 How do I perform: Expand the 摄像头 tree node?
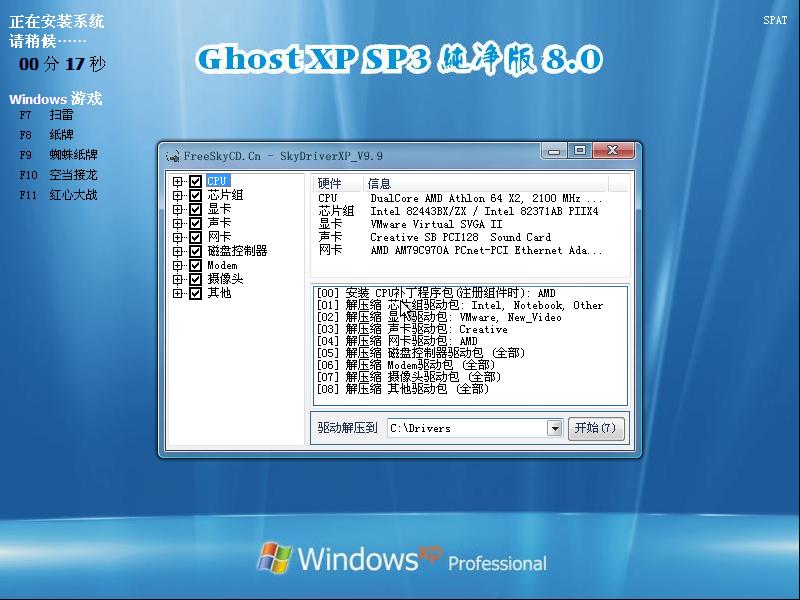[178, 280]
